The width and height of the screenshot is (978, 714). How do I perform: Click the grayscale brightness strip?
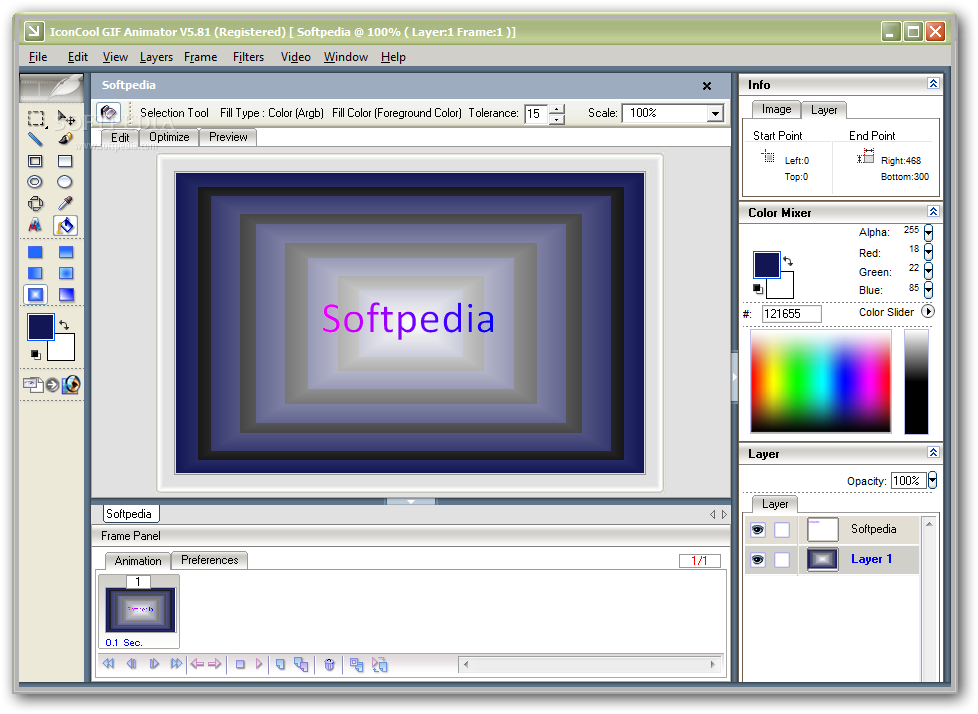[916, 381]
